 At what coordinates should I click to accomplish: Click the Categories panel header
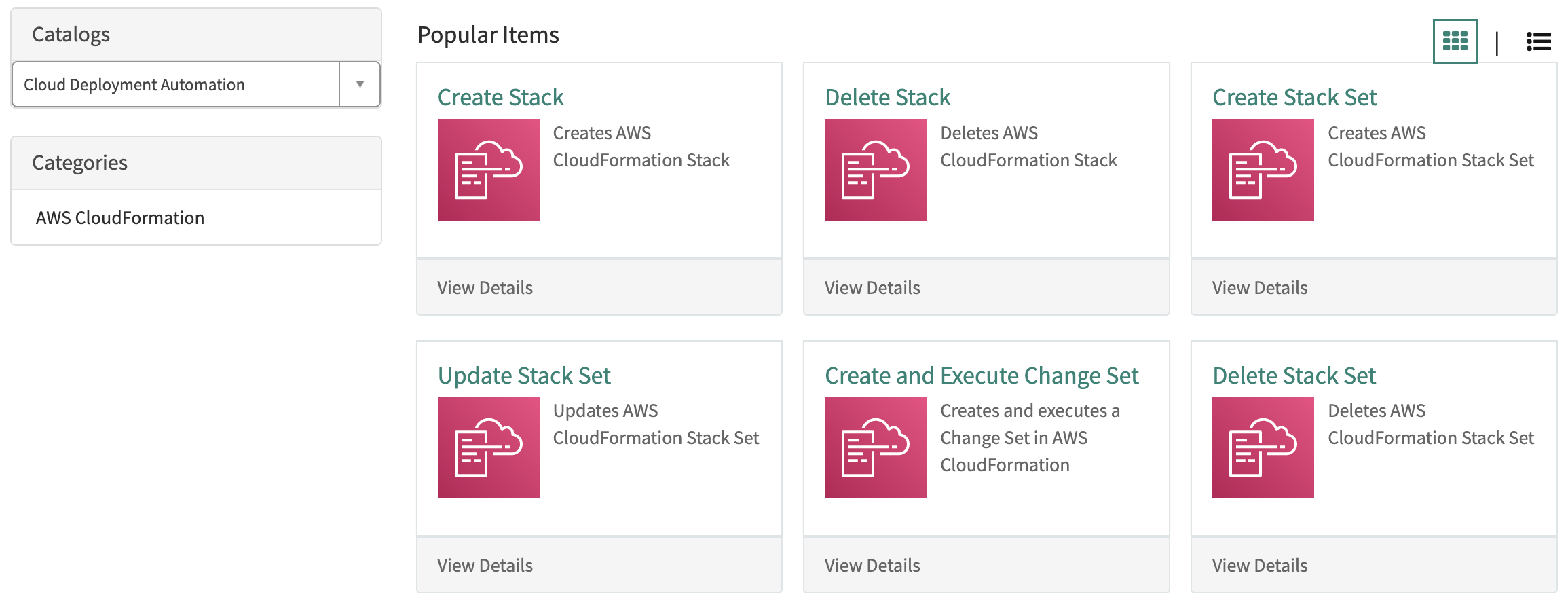pyautogui.click(x=196, y=163)
